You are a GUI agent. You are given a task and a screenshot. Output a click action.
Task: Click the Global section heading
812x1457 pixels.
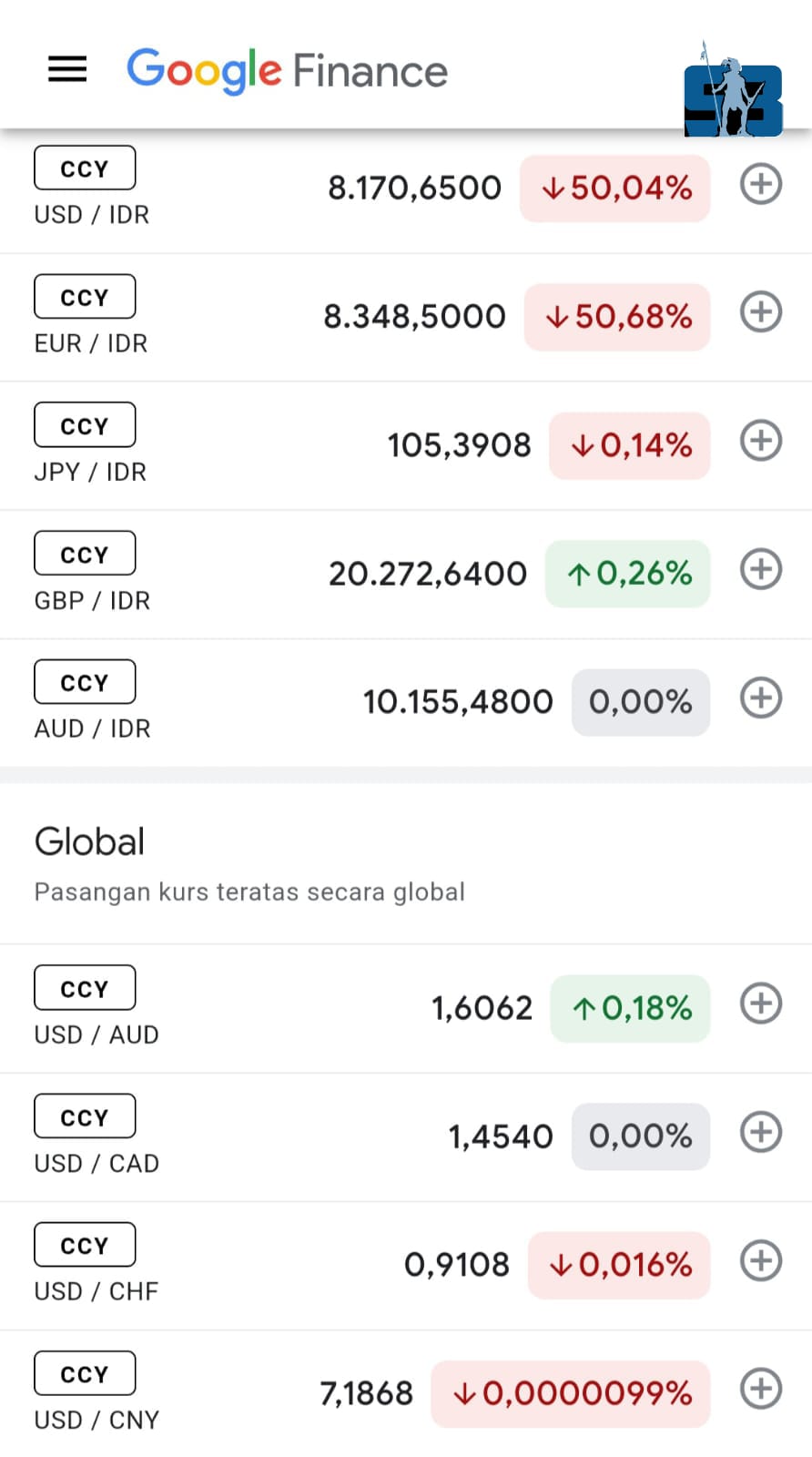[x=89, y=841]
